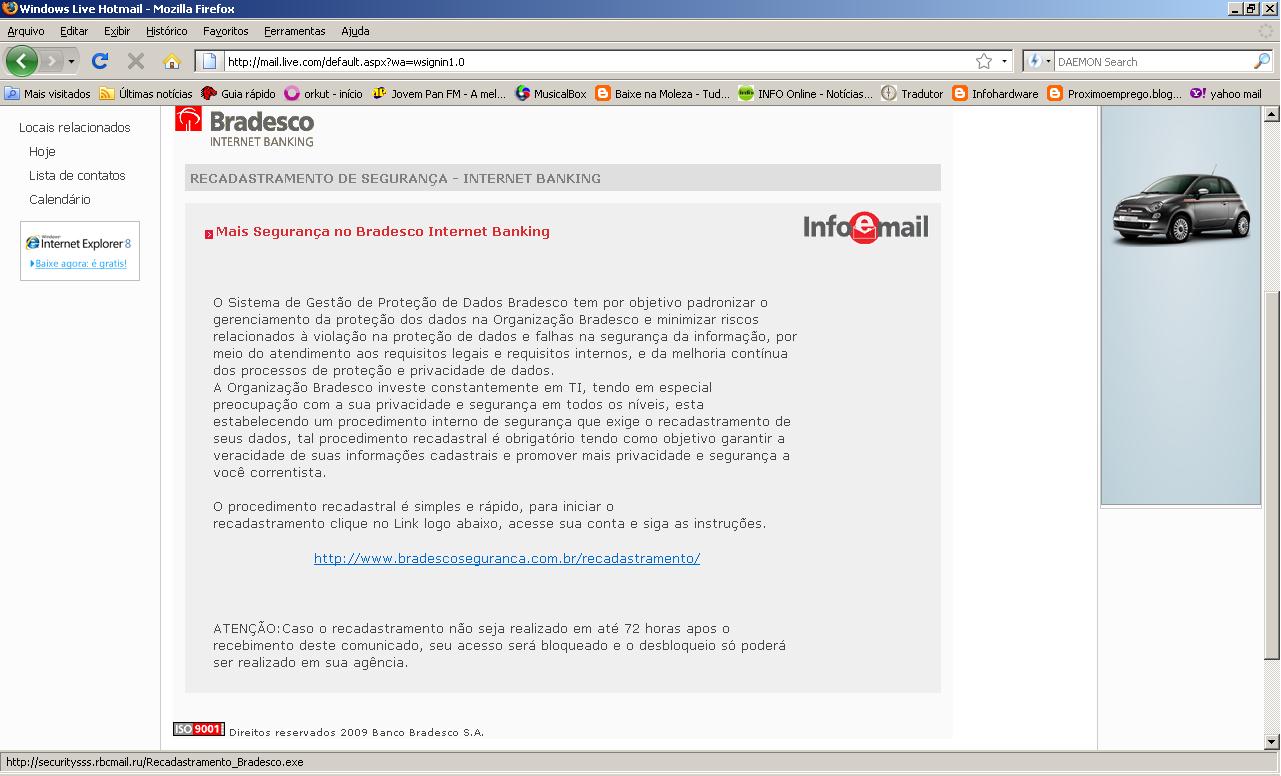Open the INFO Online - Notícias bookmark
The width and height of the screenshot is (1281, 776).
[805, 94]
